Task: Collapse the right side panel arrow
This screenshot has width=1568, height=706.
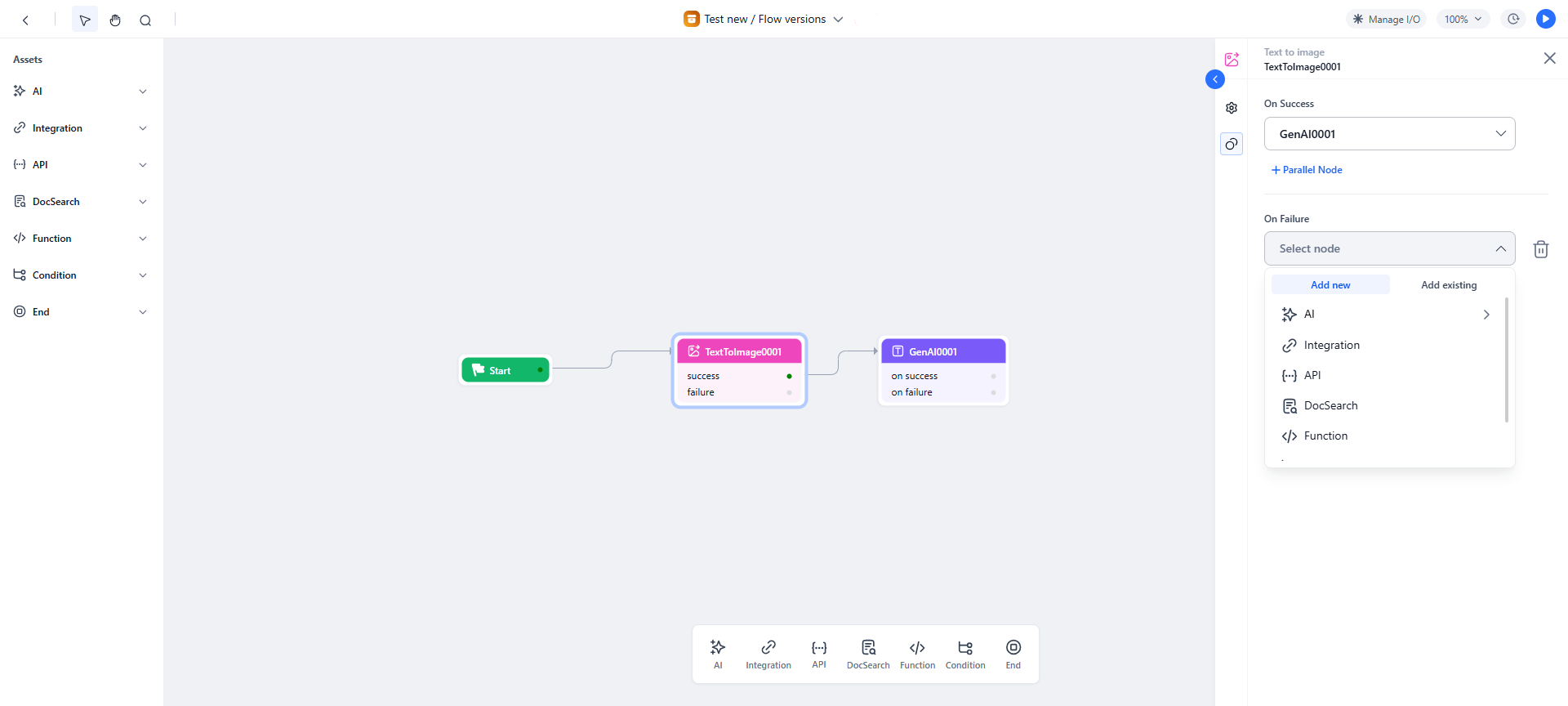Action: click(1215, 79)
